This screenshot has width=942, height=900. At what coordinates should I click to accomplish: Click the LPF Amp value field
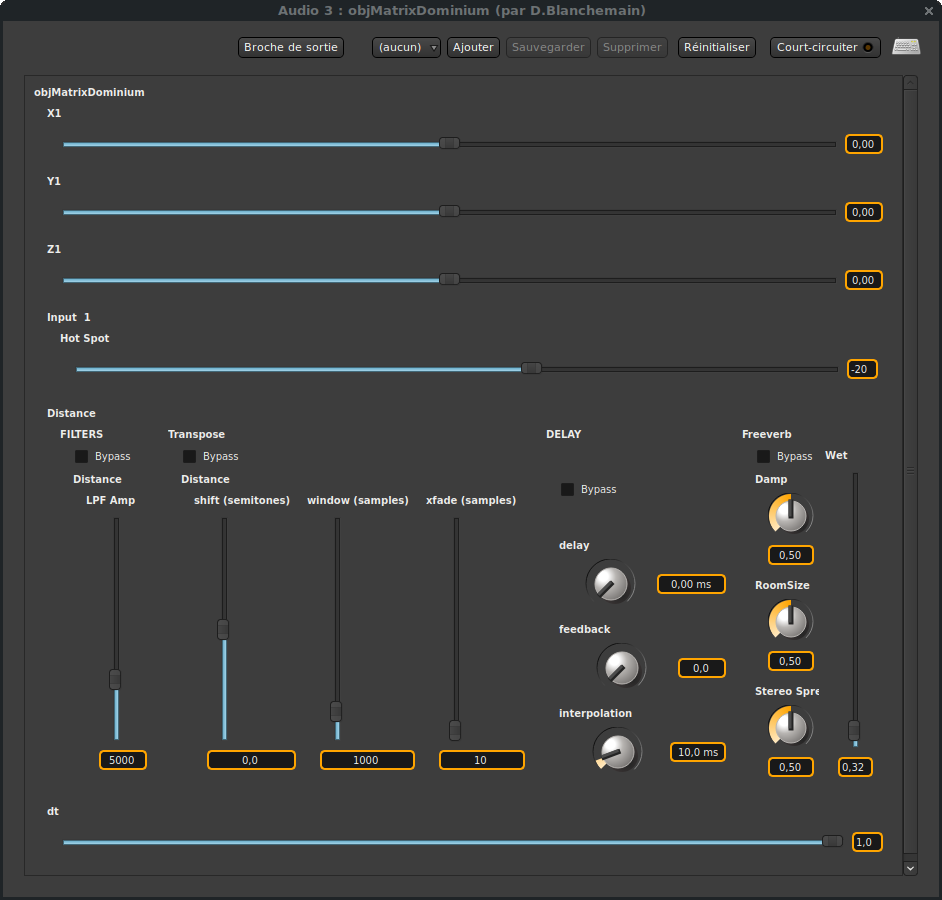(x=123, y=760)
